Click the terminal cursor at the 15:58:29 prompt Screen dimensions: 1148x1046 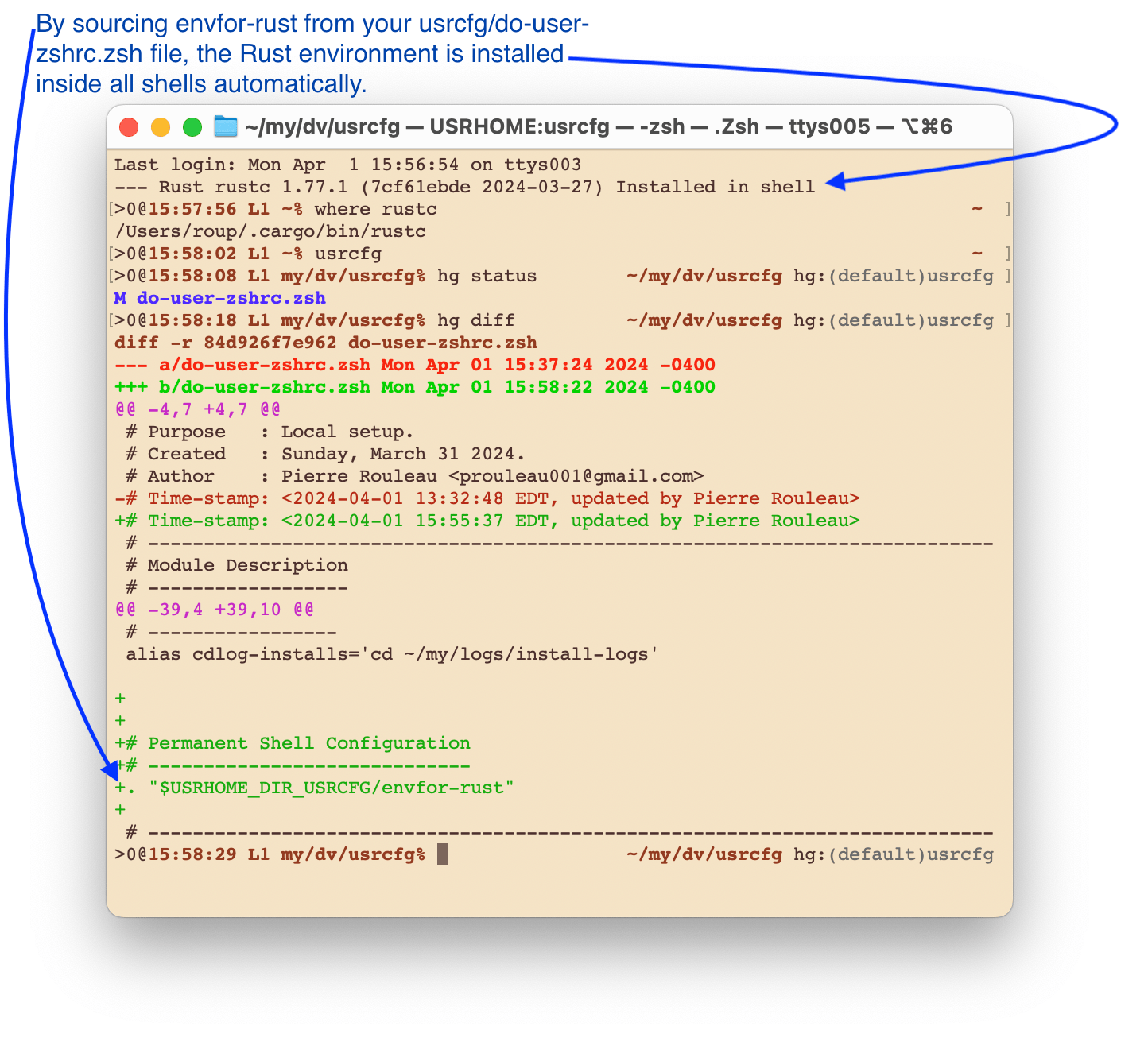click(443, 854)
